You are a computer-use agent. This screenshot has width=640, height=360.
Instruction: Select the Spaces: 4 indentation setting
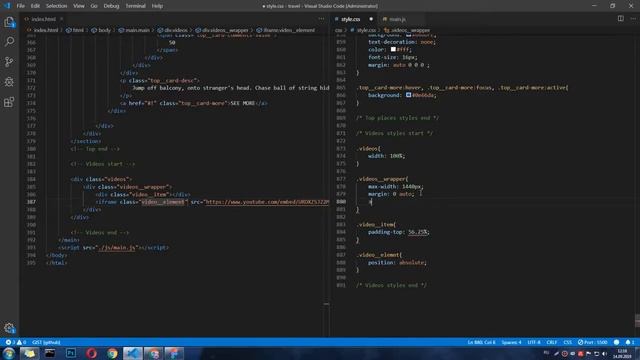tap(511, 342)
